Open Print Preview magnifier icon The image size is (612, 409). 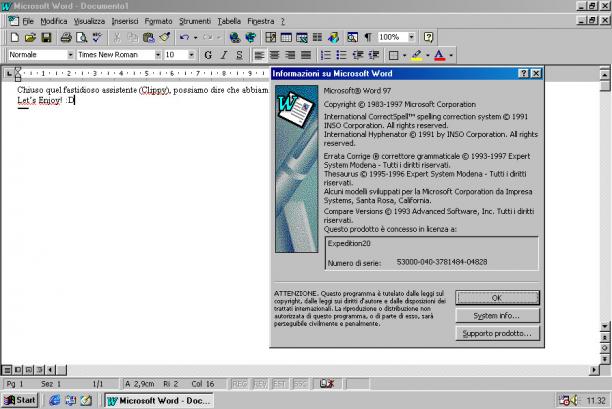[x=82, y=37]
